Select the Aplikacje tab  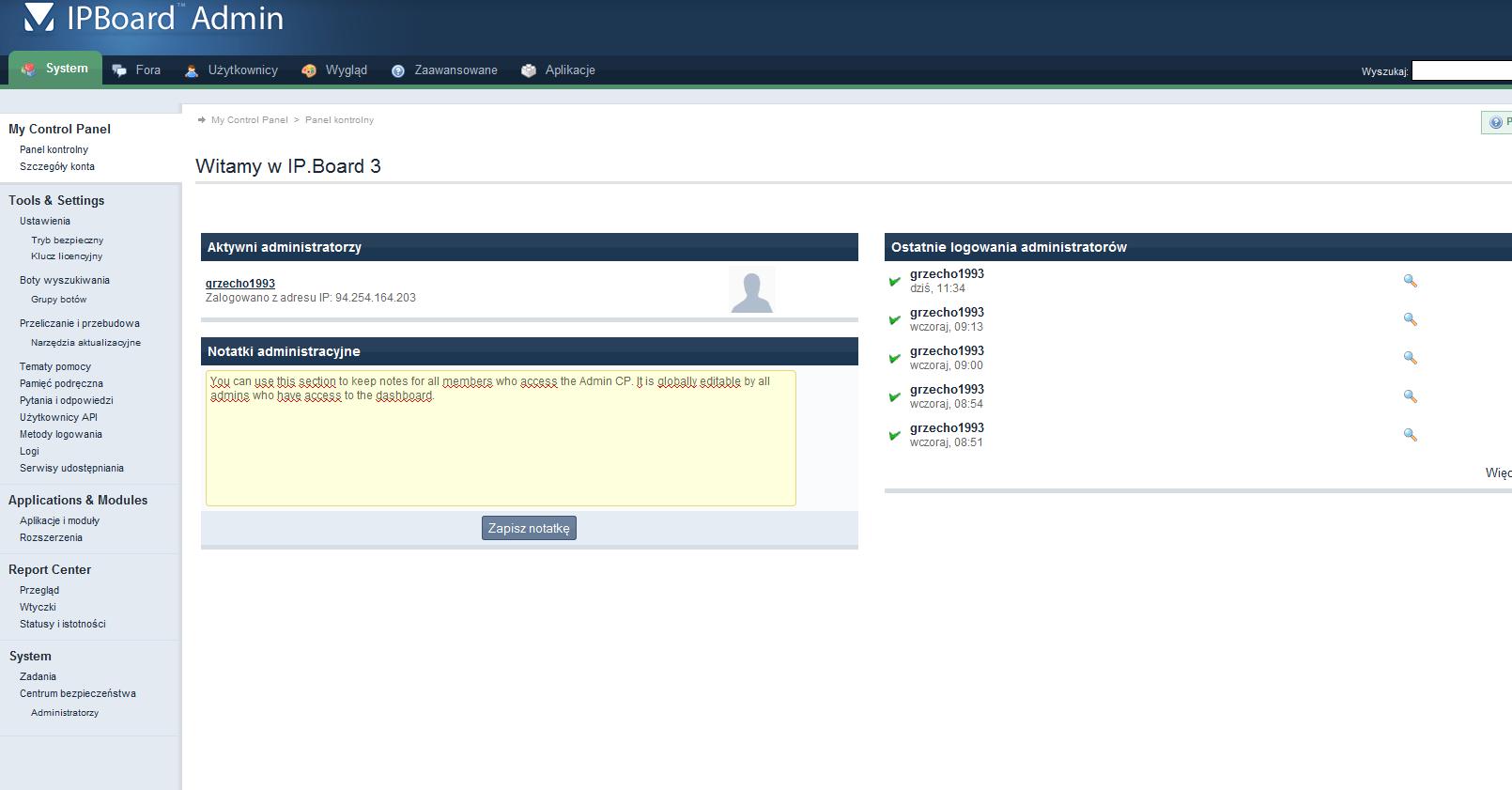coord(559,70)
